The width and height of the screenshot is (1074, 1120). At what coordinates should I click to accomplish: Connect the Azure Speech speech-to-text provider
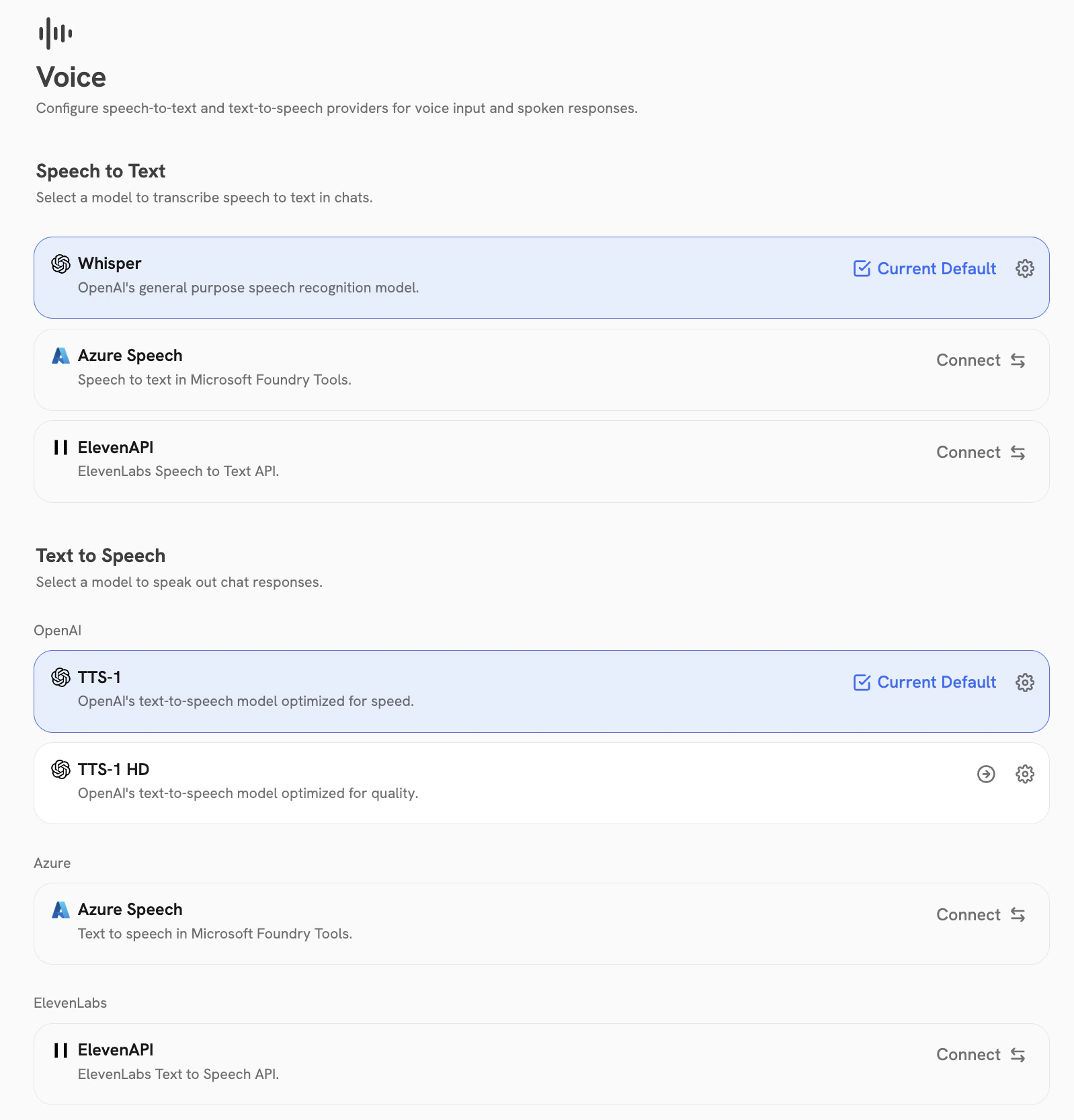click(981, 360)
